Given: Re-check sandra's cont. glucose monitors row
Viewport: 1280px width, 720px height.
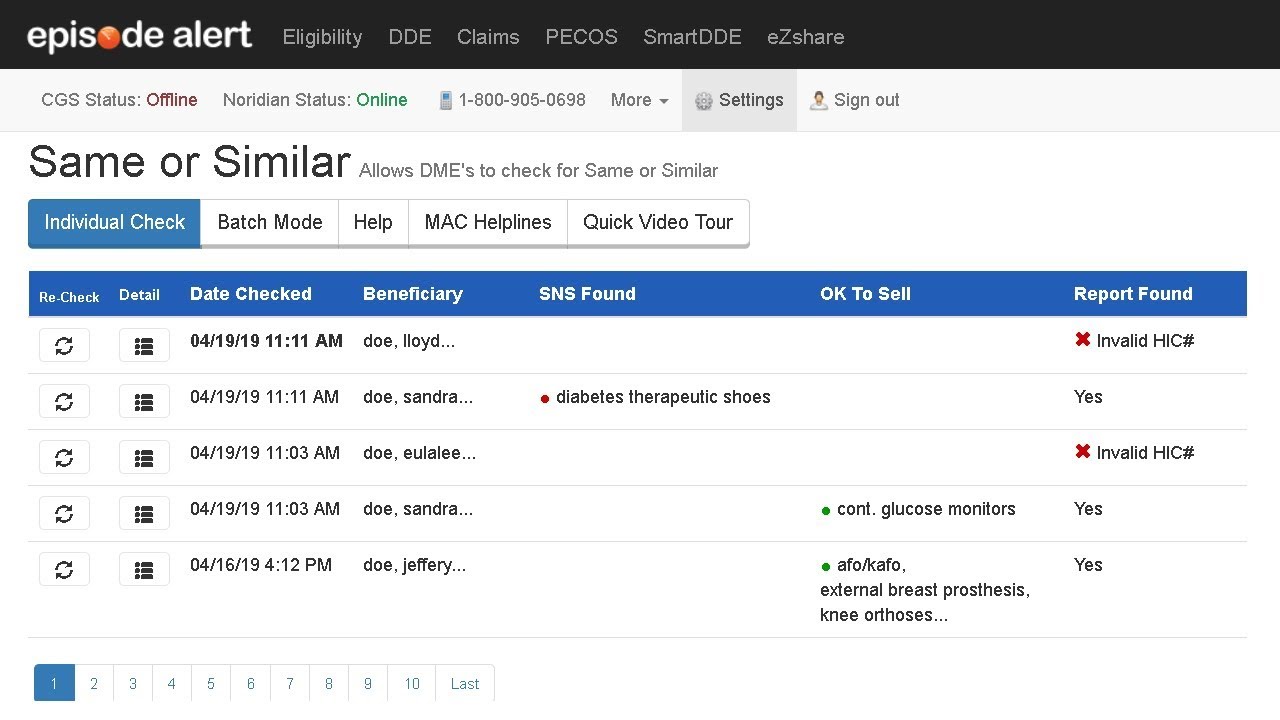Looking at the screenshot, I should click(64, 513).
